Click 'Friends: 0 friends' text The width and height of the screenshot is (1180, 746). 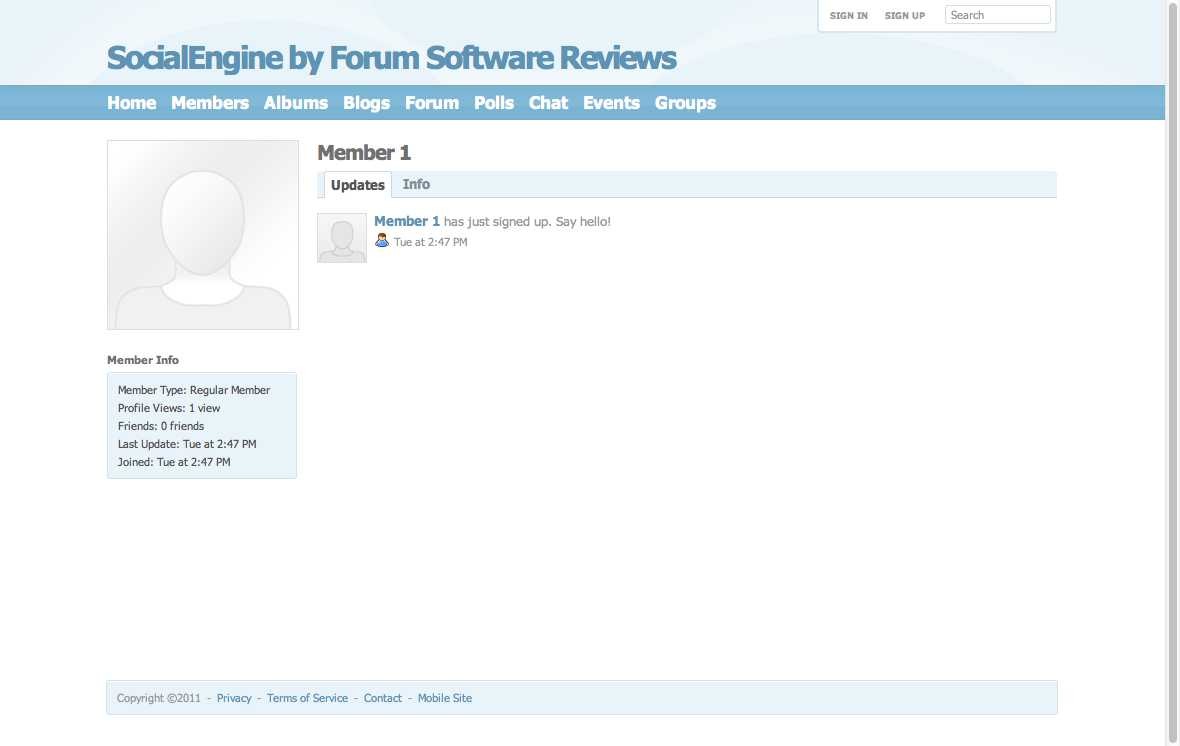(x=160, y=426)
